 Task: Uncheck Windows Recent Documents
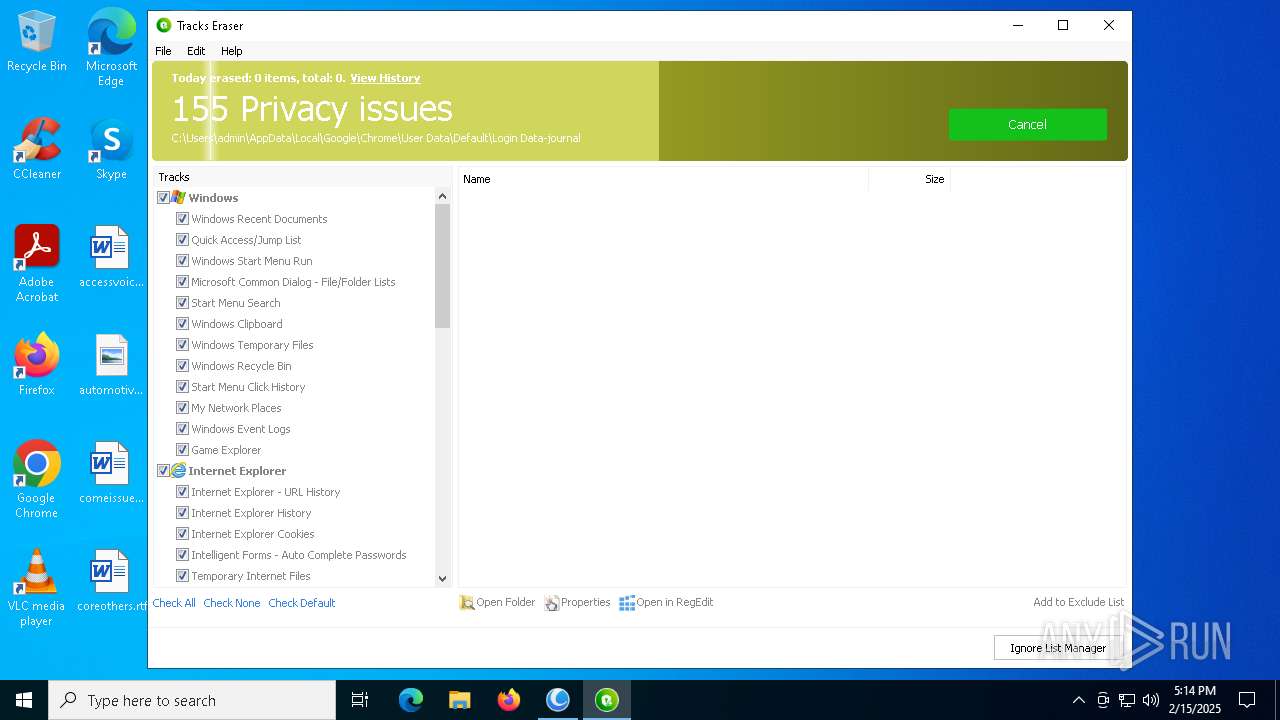[x=182, y=219]
